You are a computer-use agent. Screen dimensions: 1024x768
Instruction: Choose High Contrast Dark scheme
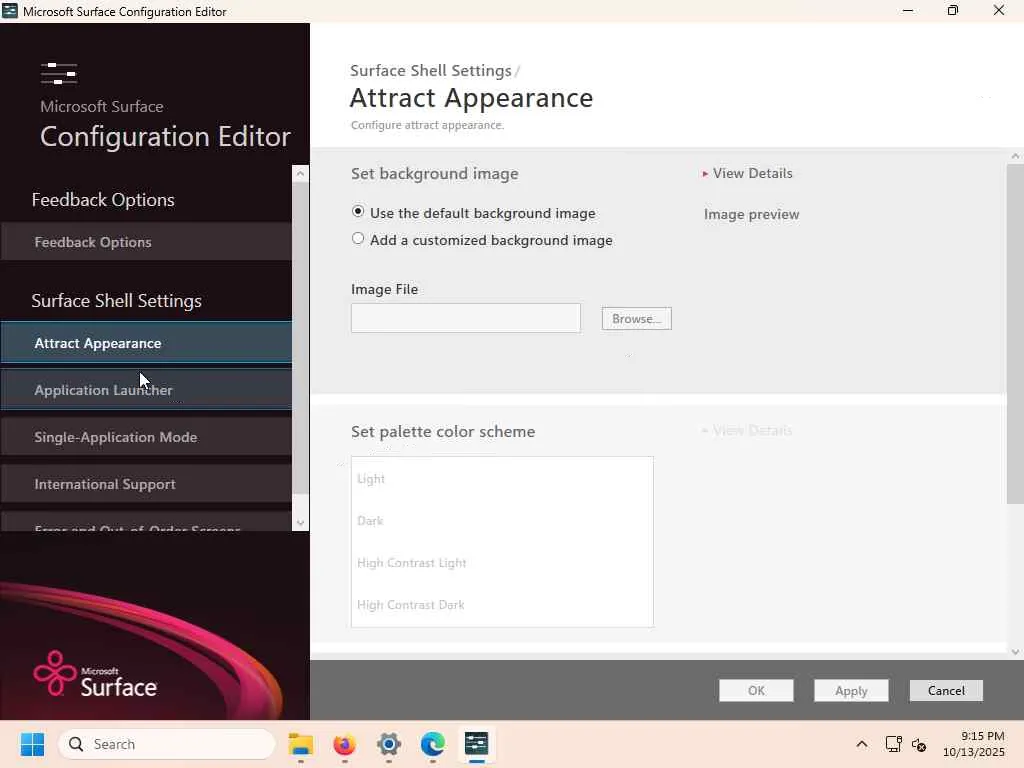pyautogui.click(x=502, y=604)
